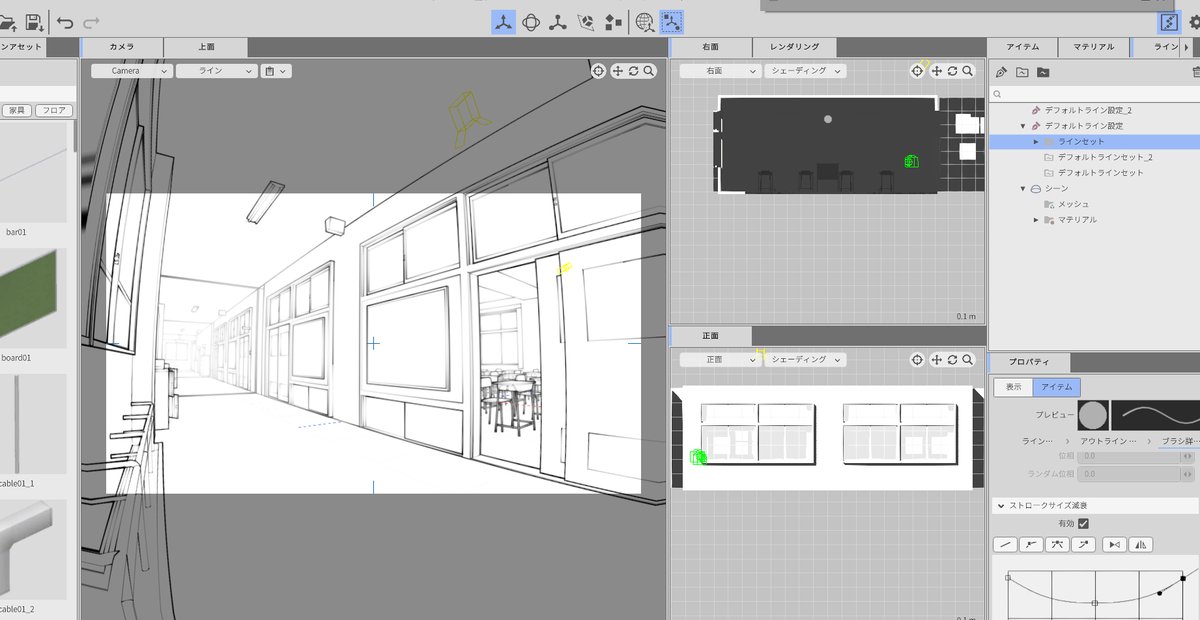The height and width of the screenshot is (620, 1200).
Task: Open the マテリアル tab at the top right
Action: (x=1093, y=47)
